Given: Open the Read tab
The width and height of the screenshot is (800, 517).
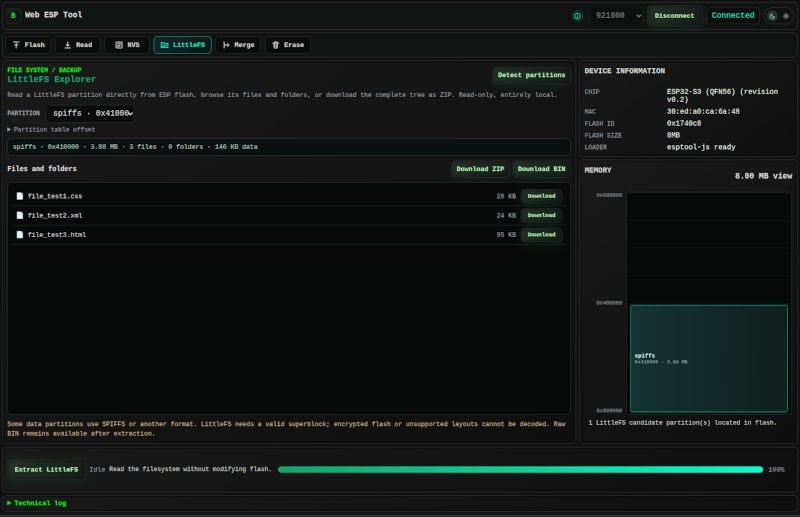Looking at the screenshot, I should tap(78, 45).
